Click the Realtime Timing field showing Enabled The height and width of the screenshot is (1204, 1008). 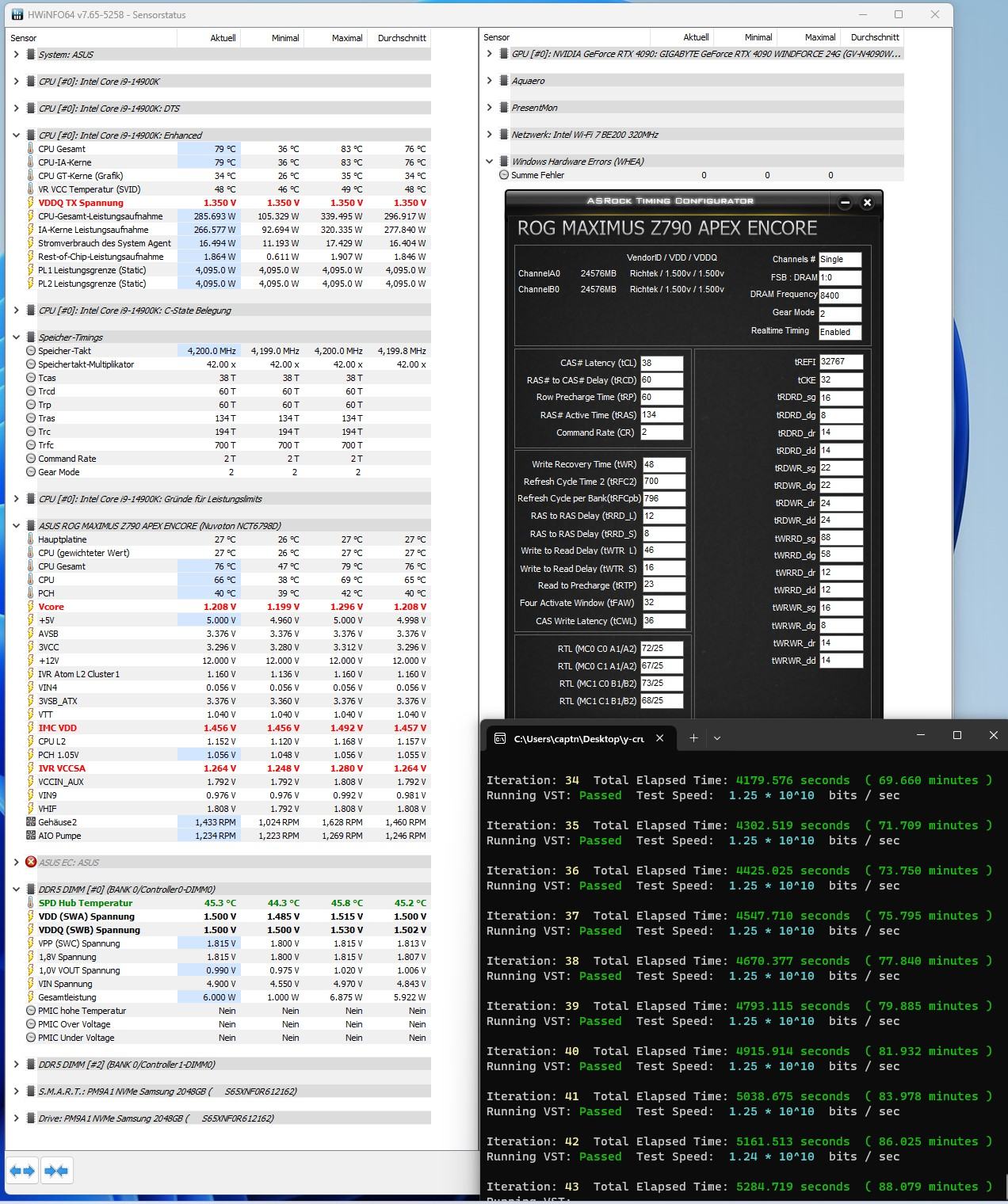tap(839, 332)
